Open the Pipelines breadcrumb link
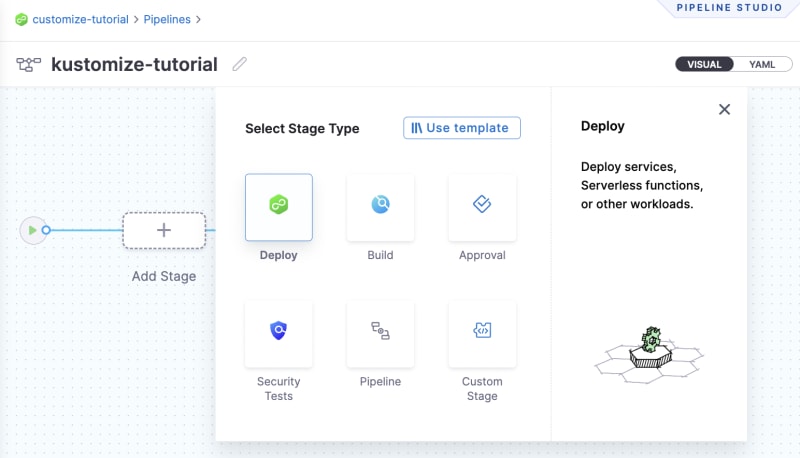 click(x=167, y=19)
